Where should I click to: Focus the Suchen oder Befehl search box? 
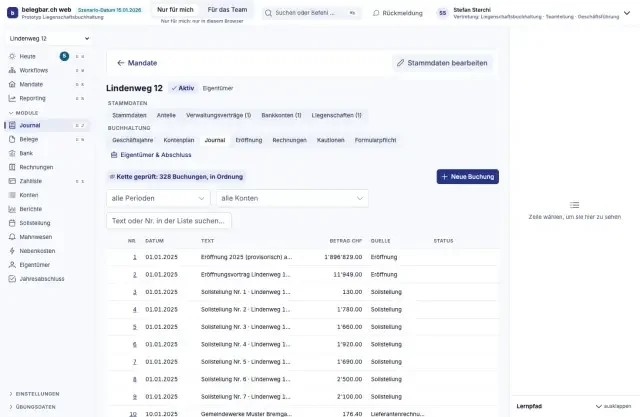point(311,13)
